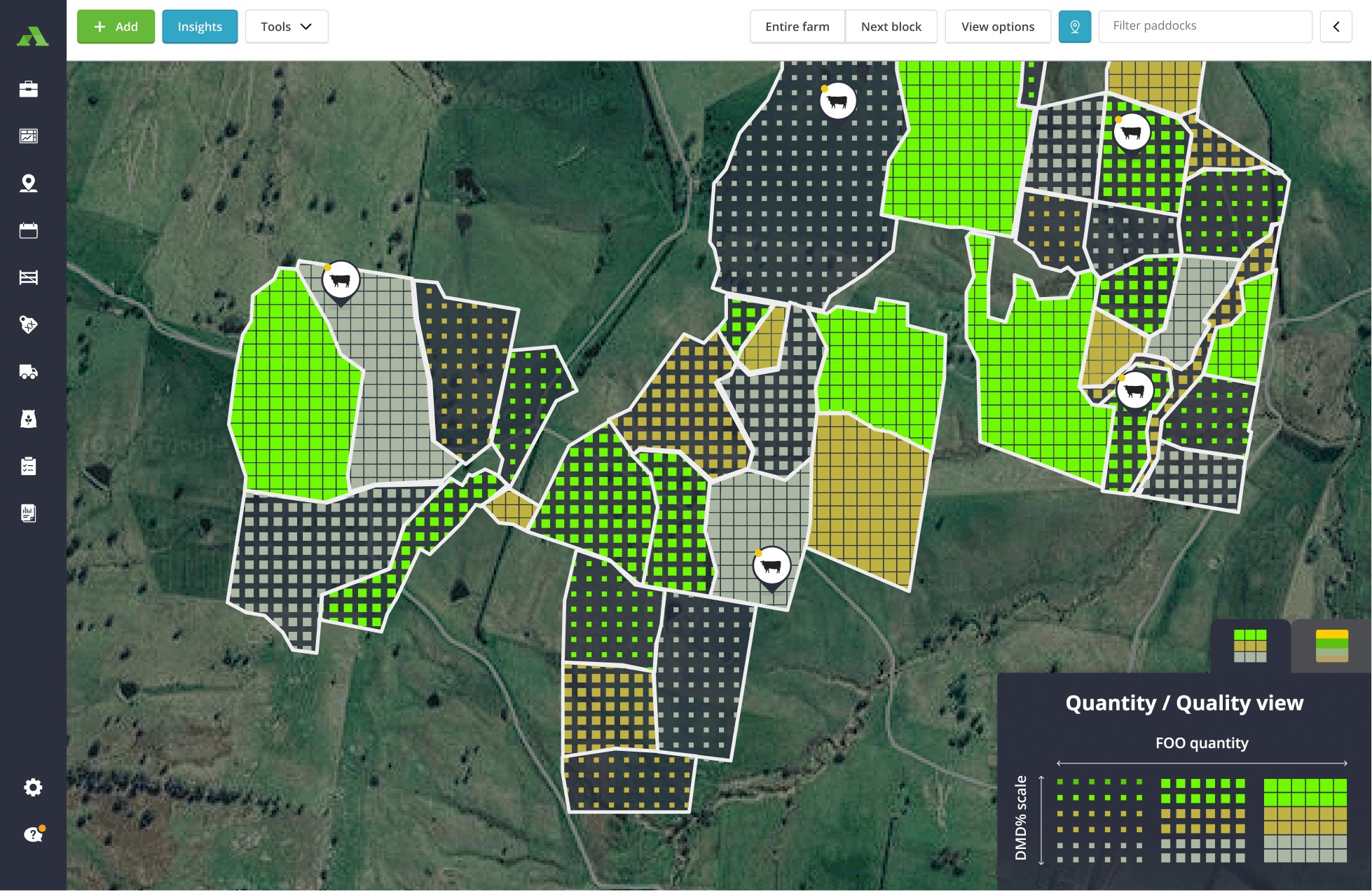Switch to the striped color legend tab
Screen dimensions: 1372x891
point(1331,646)
